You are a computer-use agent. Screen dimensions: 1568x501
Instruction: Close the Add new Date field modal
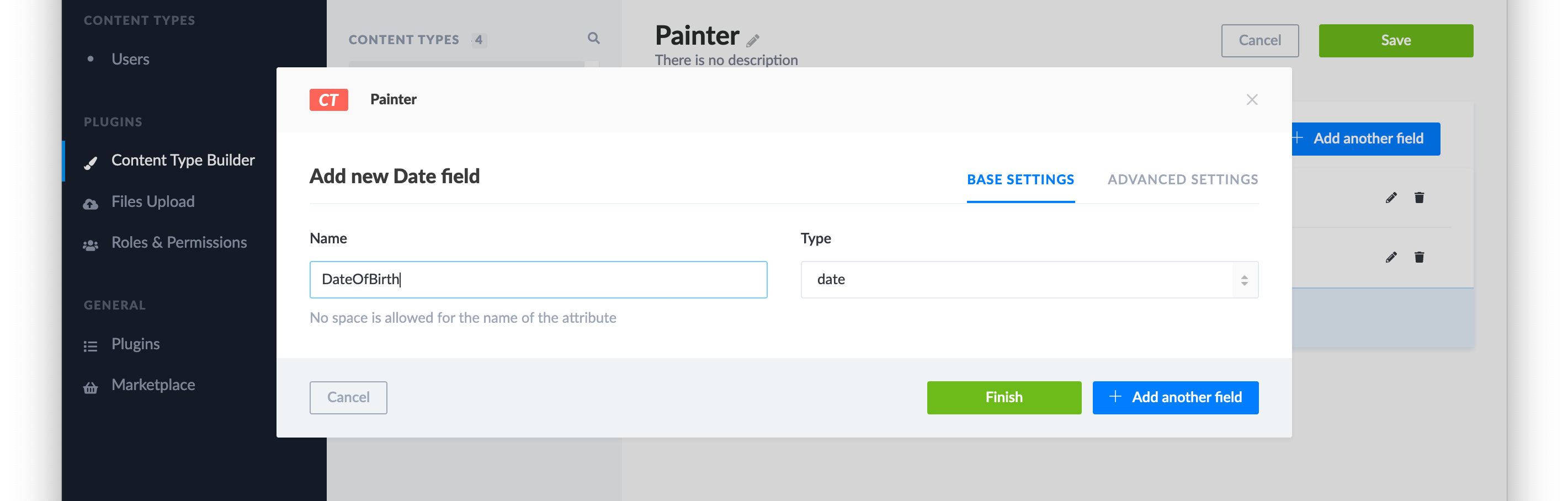(x=1252, y=100)
